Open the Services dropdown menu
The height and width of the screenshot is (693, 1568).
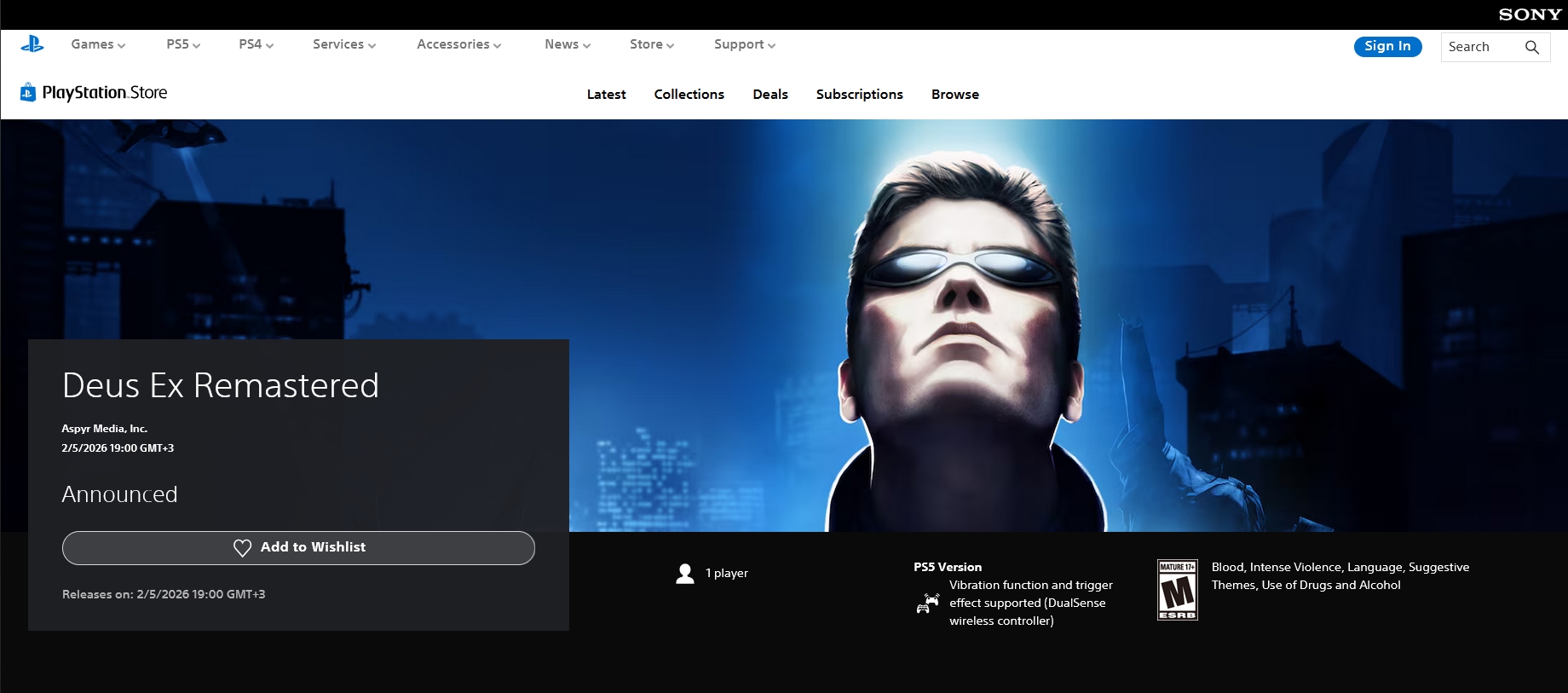(344, 44)
